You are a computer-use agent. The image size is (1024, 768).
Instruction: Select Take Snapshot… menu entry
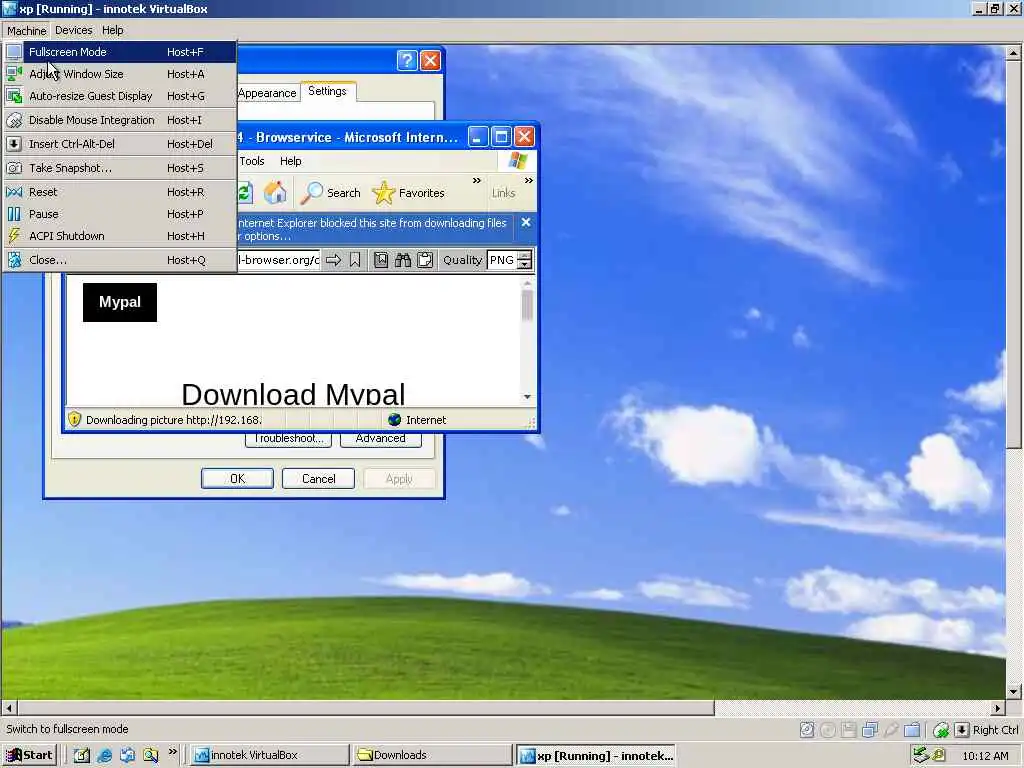119,168
